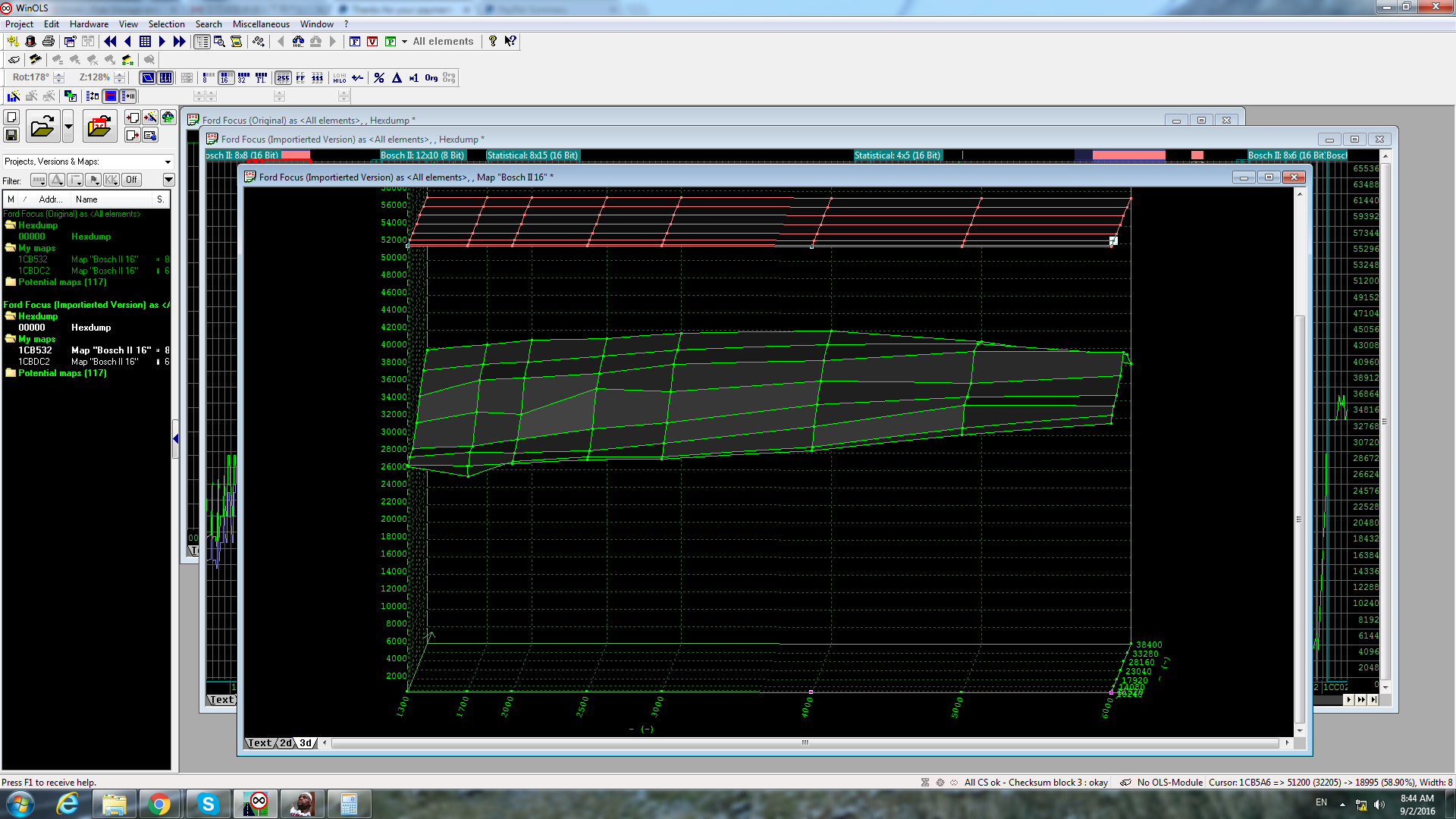Open the delta filter dropdown in Filter row
This screenshot has width=1456, height=819.
tap(57, 180)
